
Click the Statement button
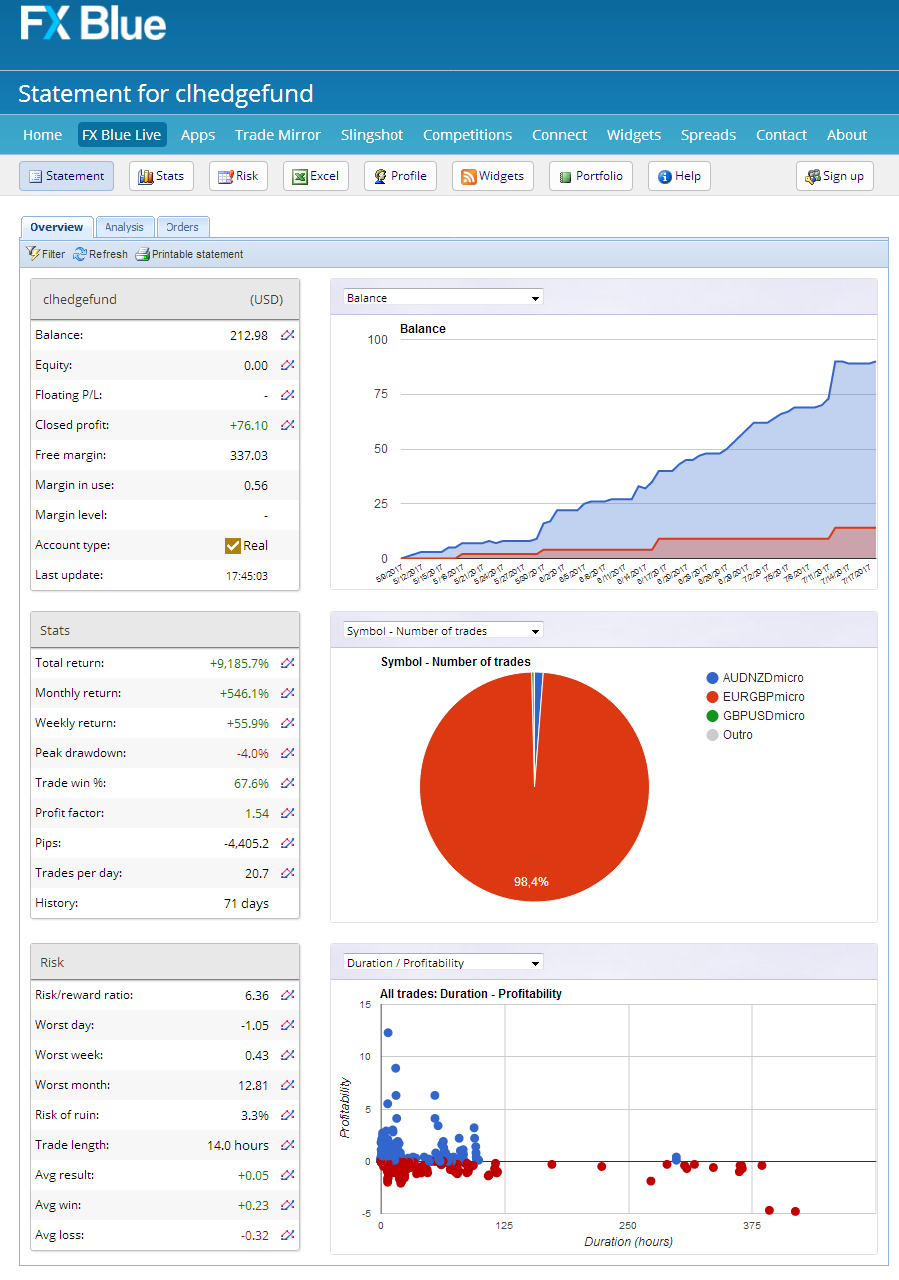click(x=66, y=176)
